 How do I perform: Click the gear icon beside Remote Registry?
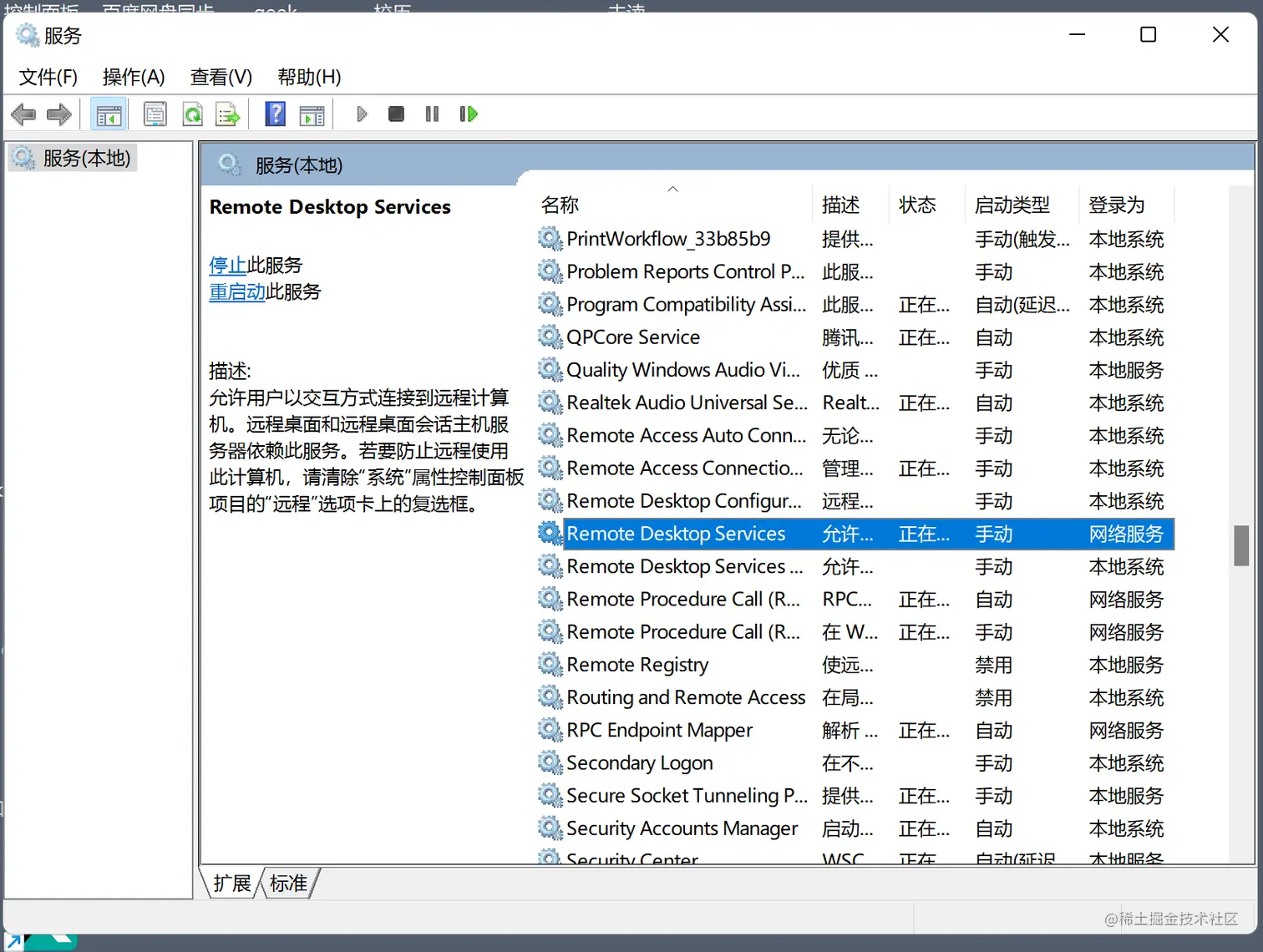coord(550,664)
